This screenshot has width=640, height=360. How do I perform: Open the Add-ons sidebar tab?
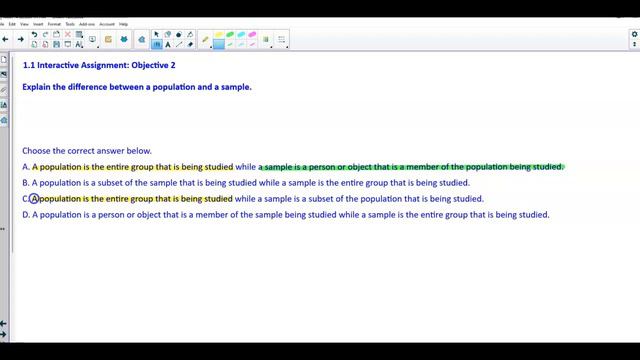pos(4,120)
